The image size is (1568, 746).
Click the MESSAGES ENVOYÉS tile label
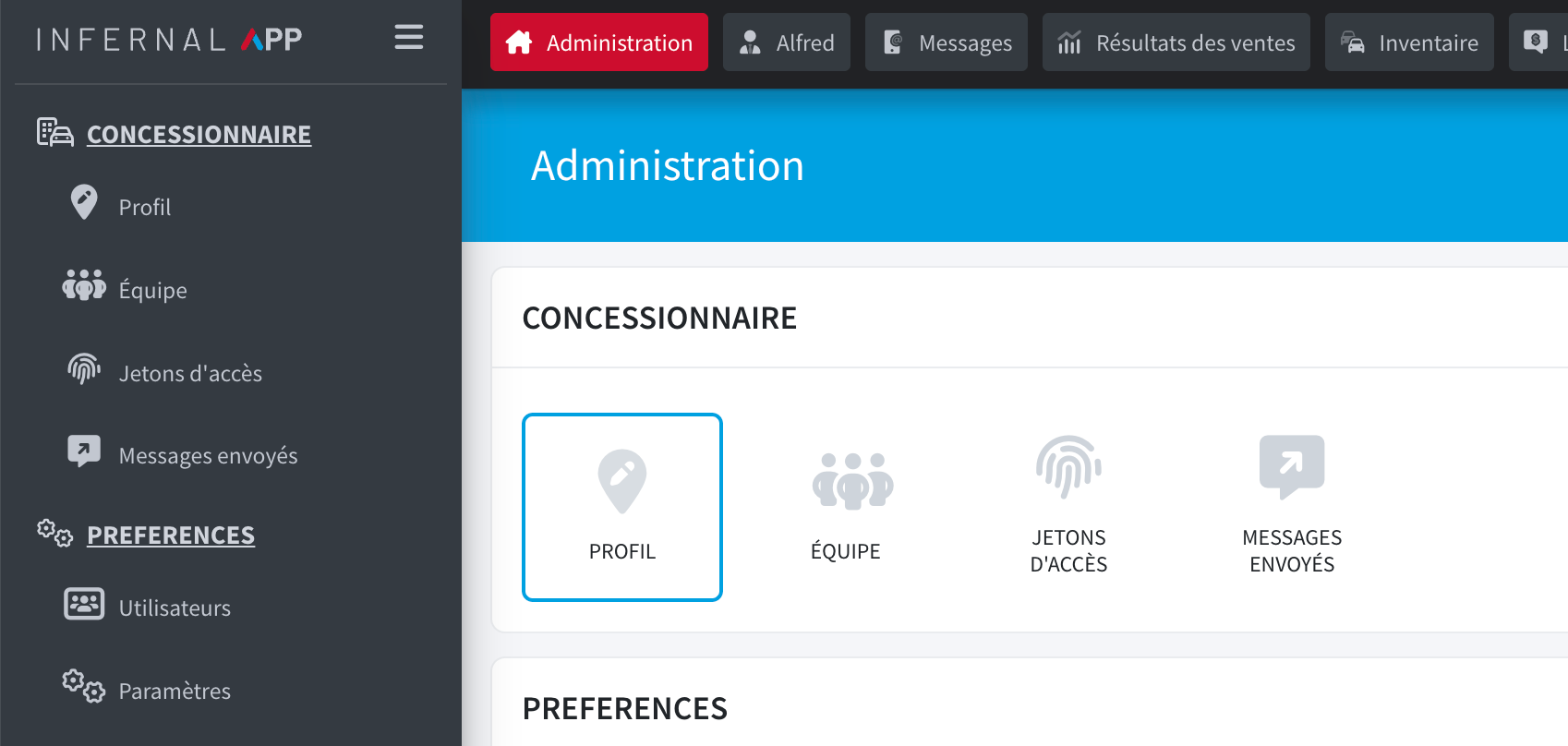(x=1292, y=550)
